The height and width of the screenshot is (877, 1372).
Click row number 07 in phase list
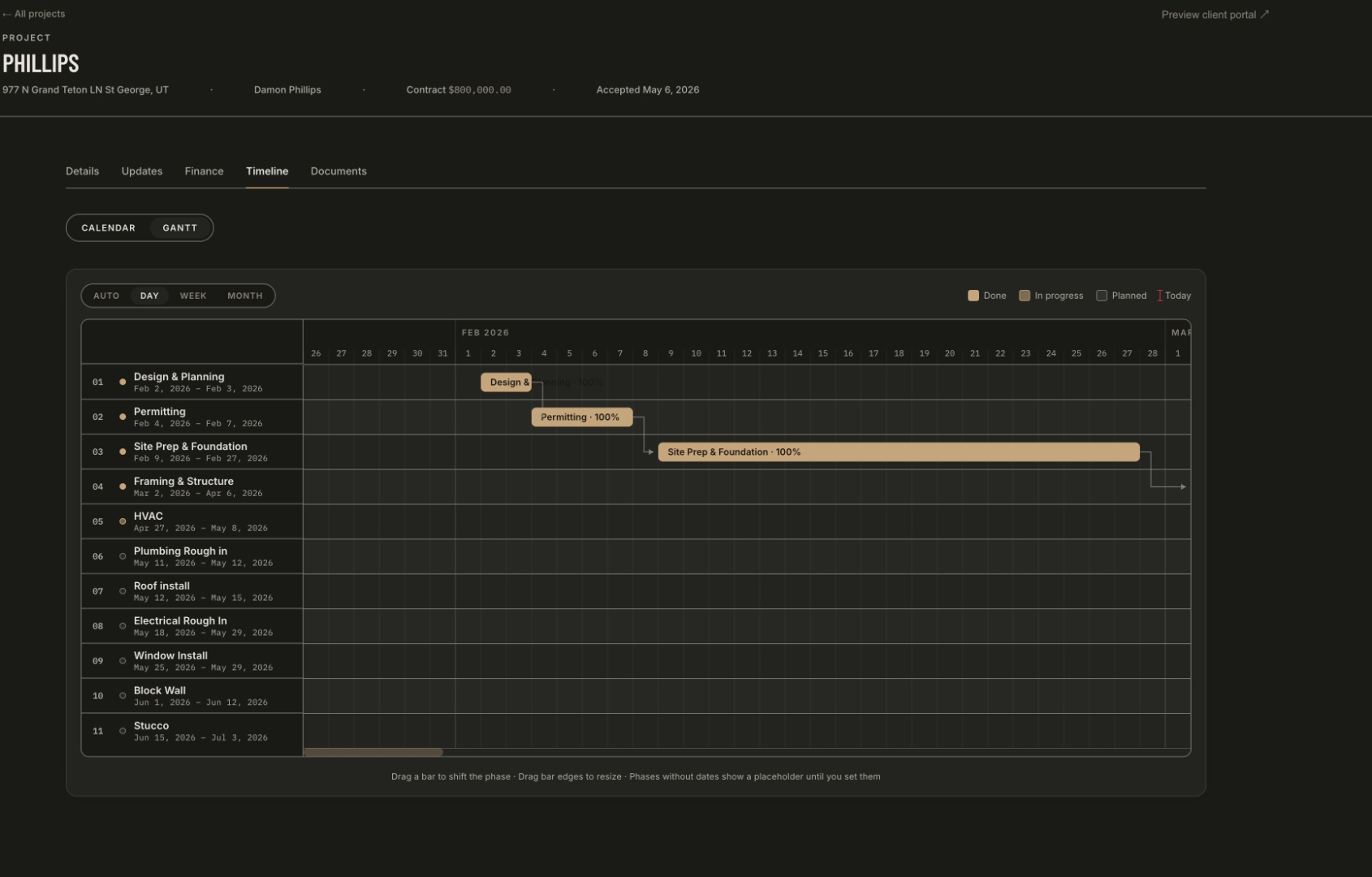(97, 592)
